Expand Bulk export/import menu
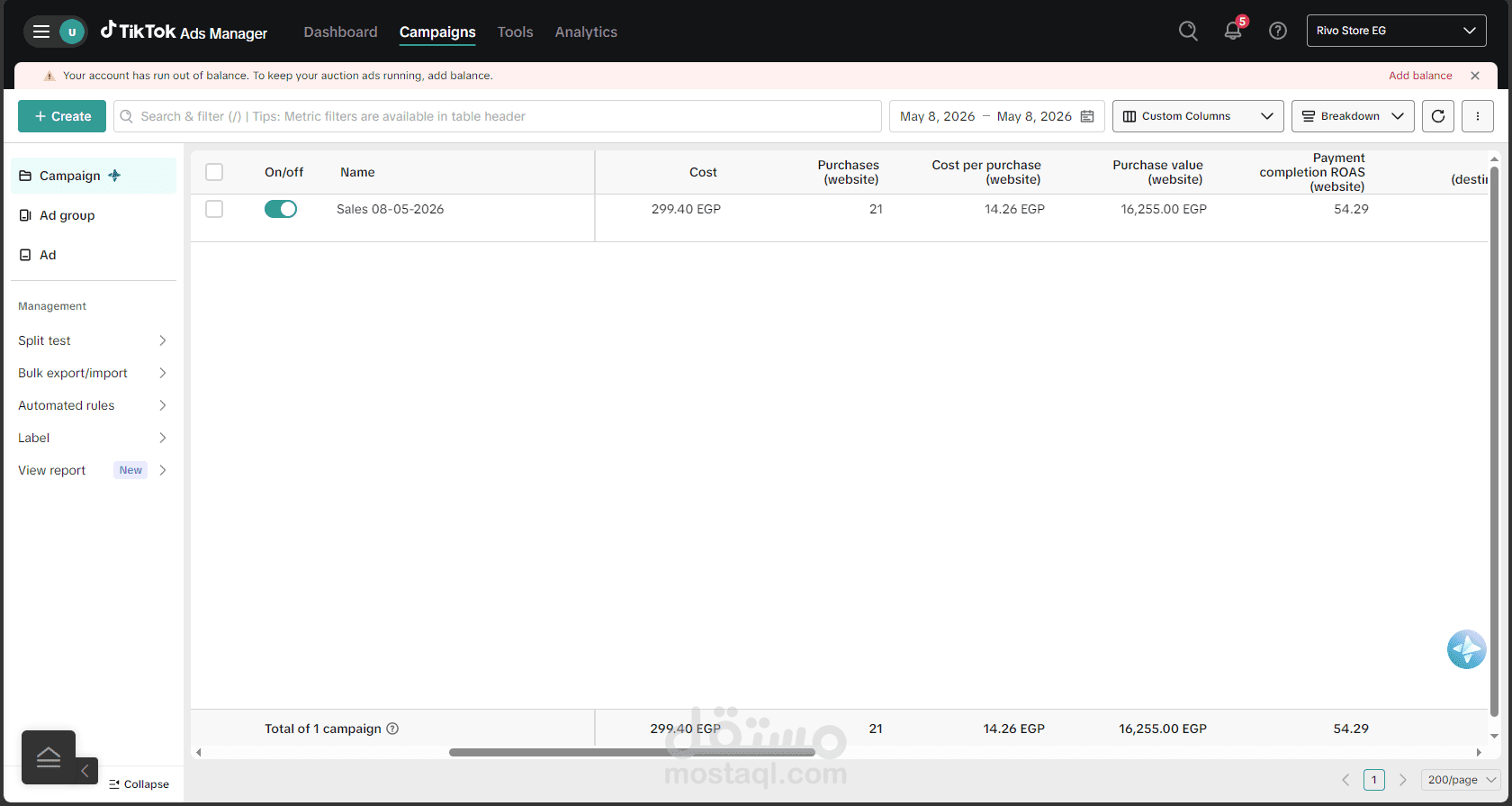 (x=92, y=373)
